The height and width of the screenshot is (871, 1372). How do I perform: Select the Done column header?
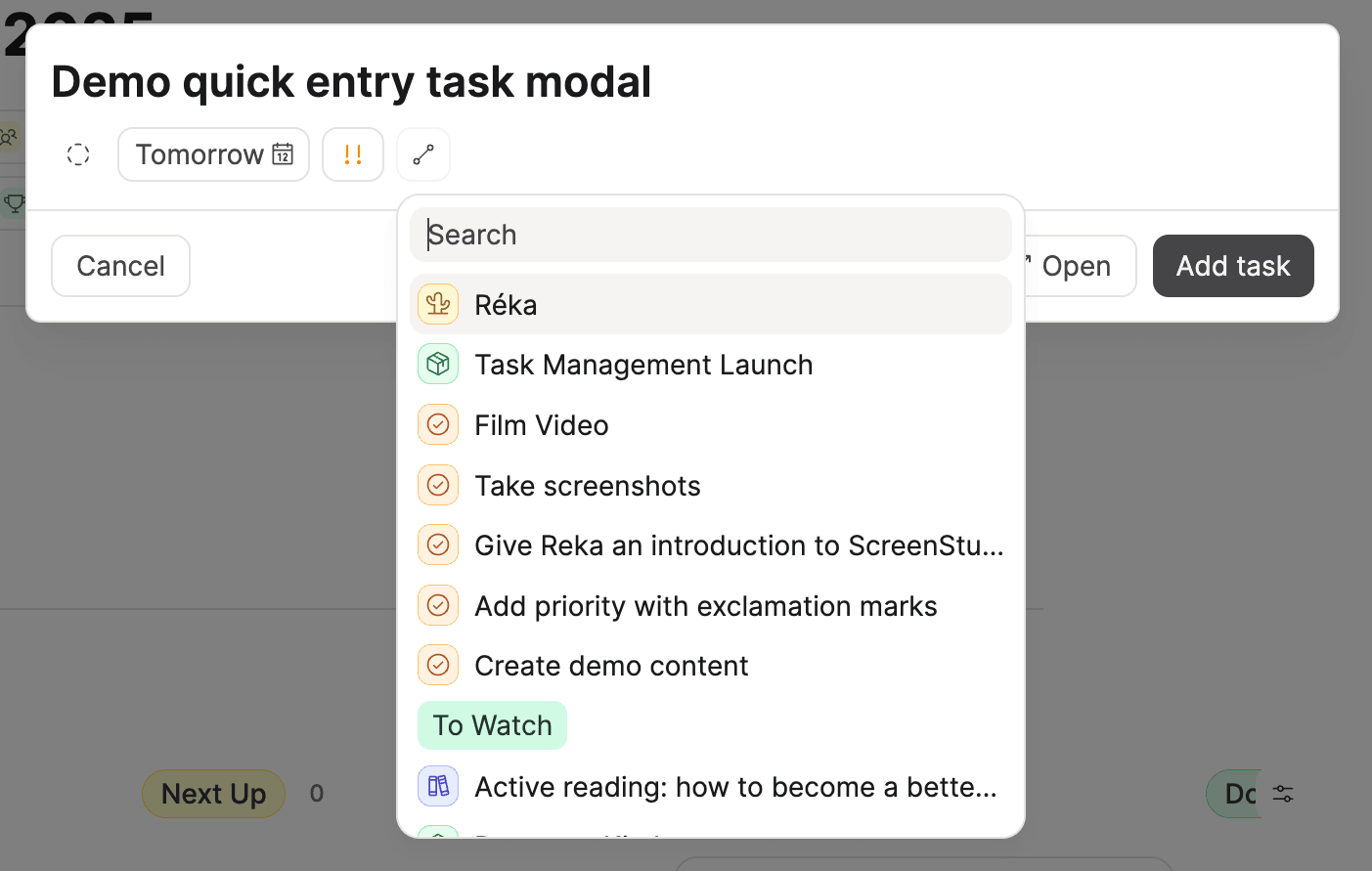click(x=1232, y=794)
